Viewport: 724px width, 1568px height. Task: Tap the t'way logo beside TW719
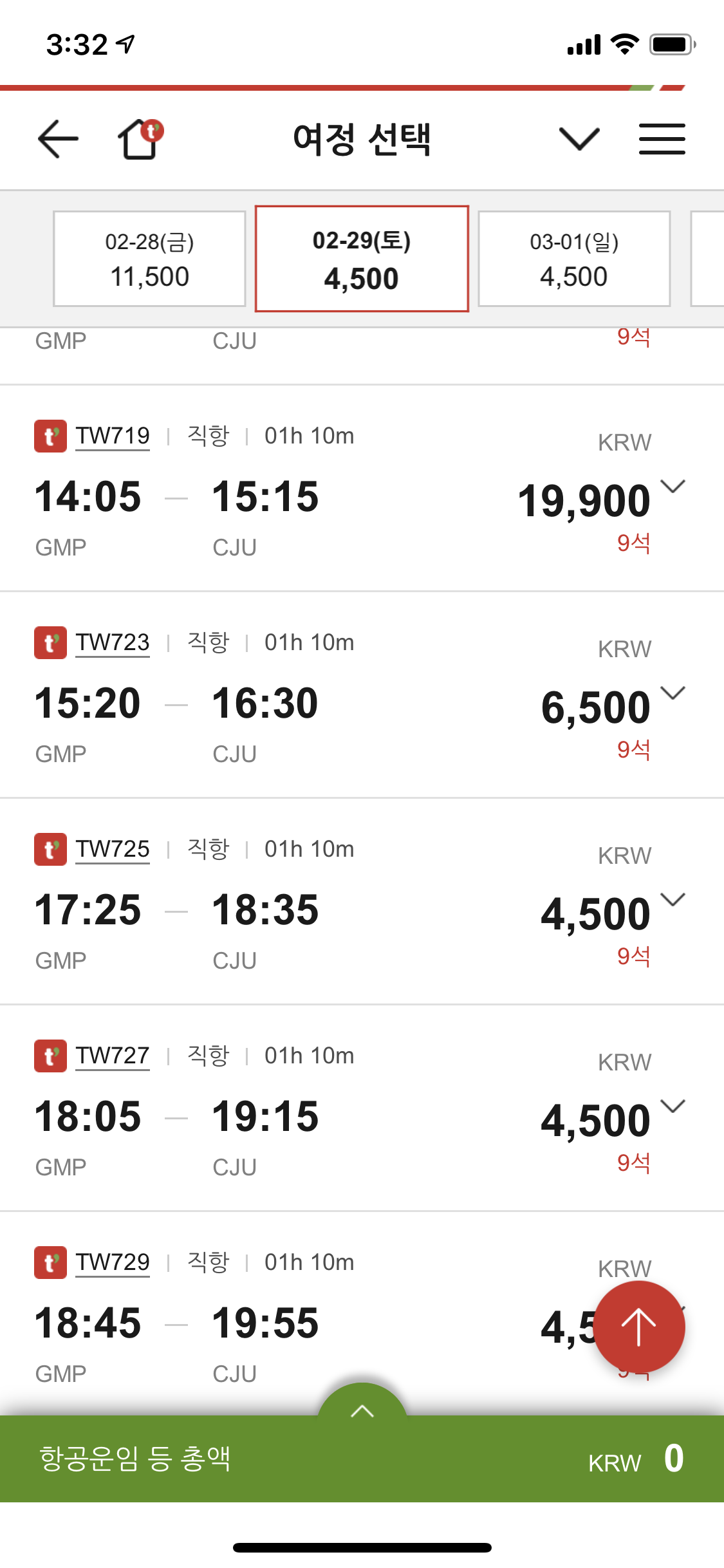click(50, 436)
